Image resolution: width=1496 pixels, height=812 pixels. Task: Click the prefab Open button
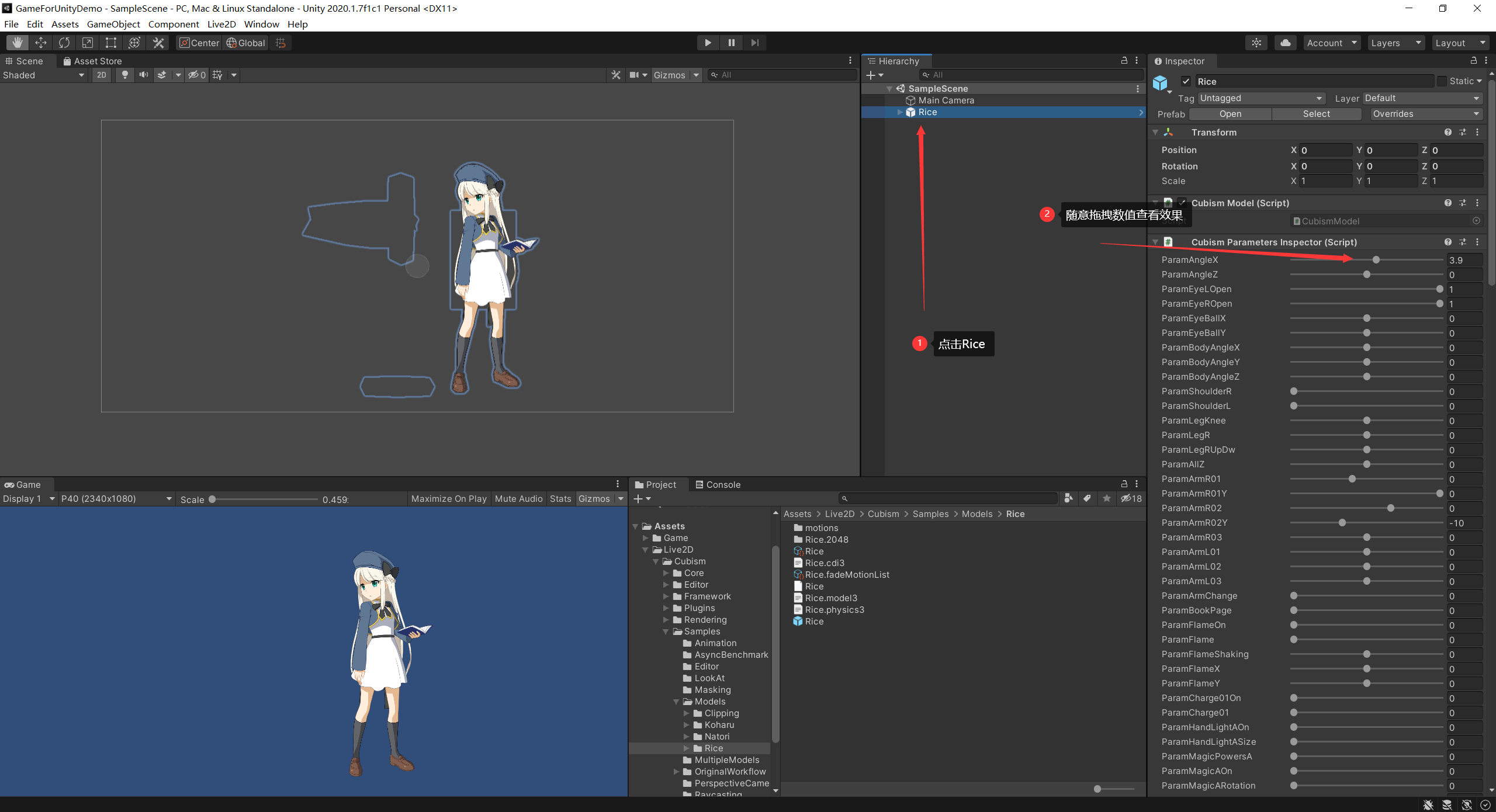tap(1230, 114)
